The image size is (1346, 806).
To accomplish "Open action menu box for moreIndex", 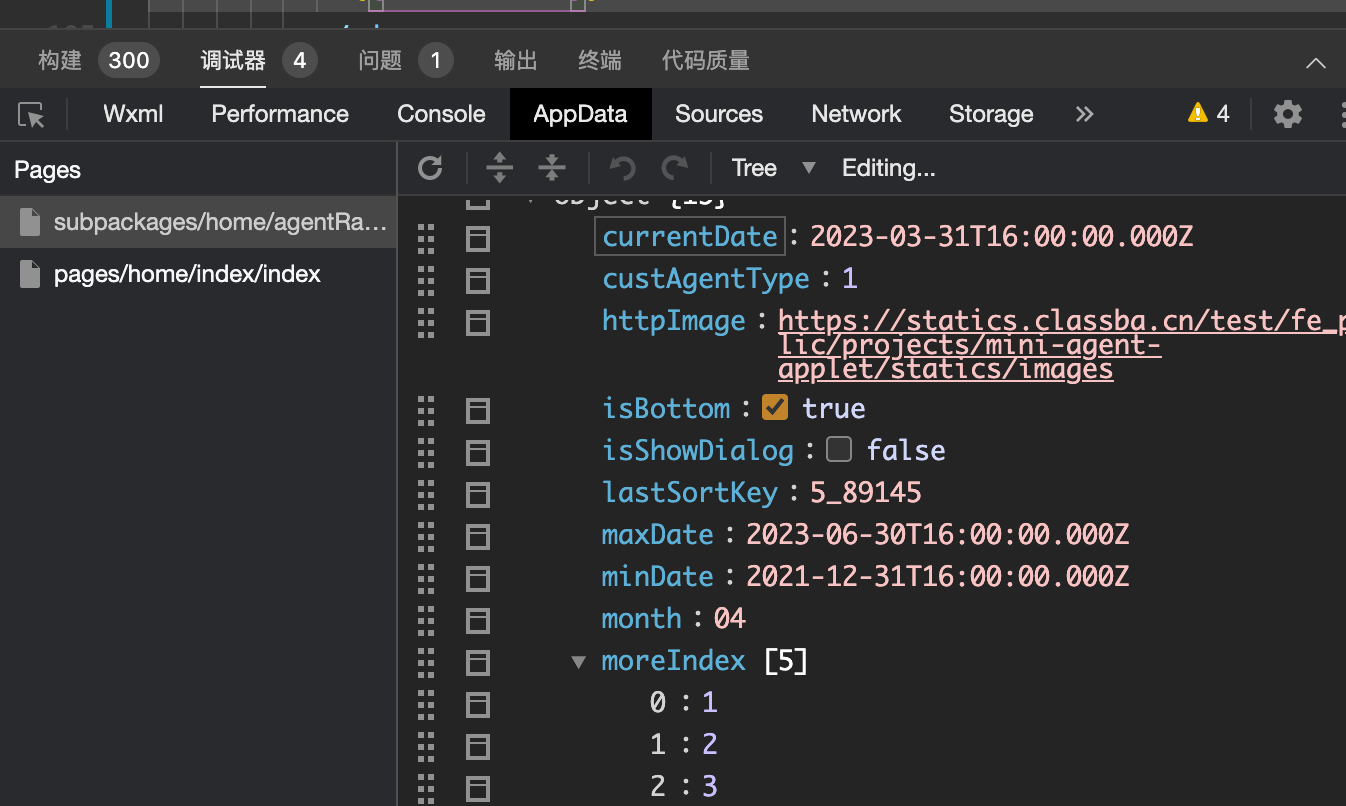I will [x=478, y=662].
